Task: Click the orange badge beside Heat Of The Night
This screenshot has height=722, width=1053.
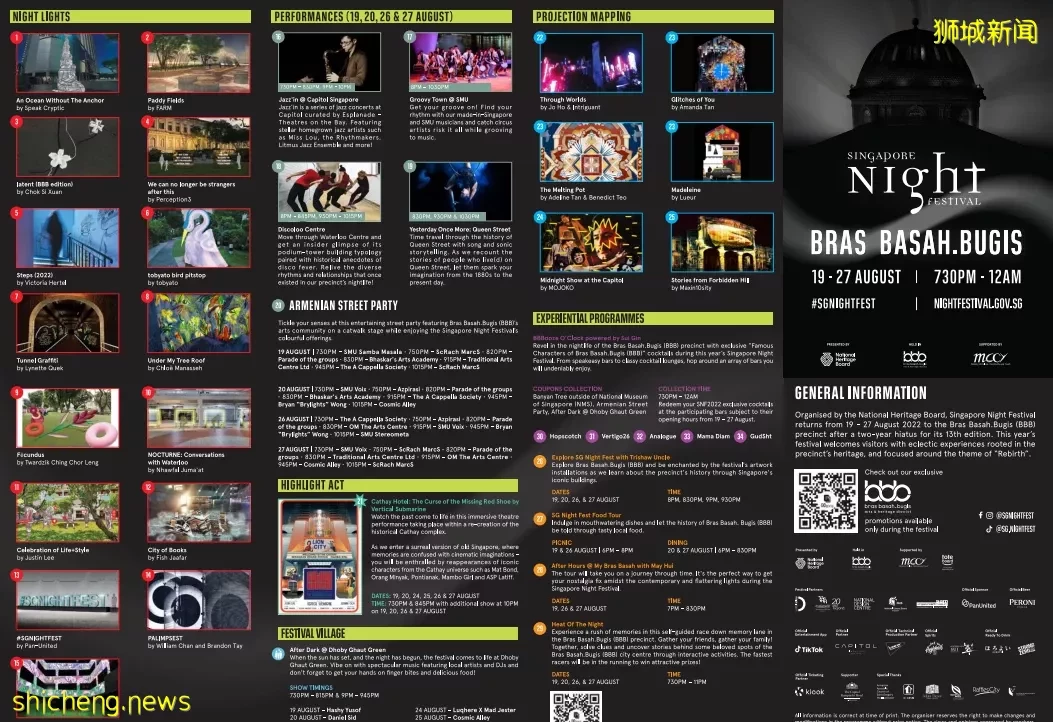Action: coord(540,629)
